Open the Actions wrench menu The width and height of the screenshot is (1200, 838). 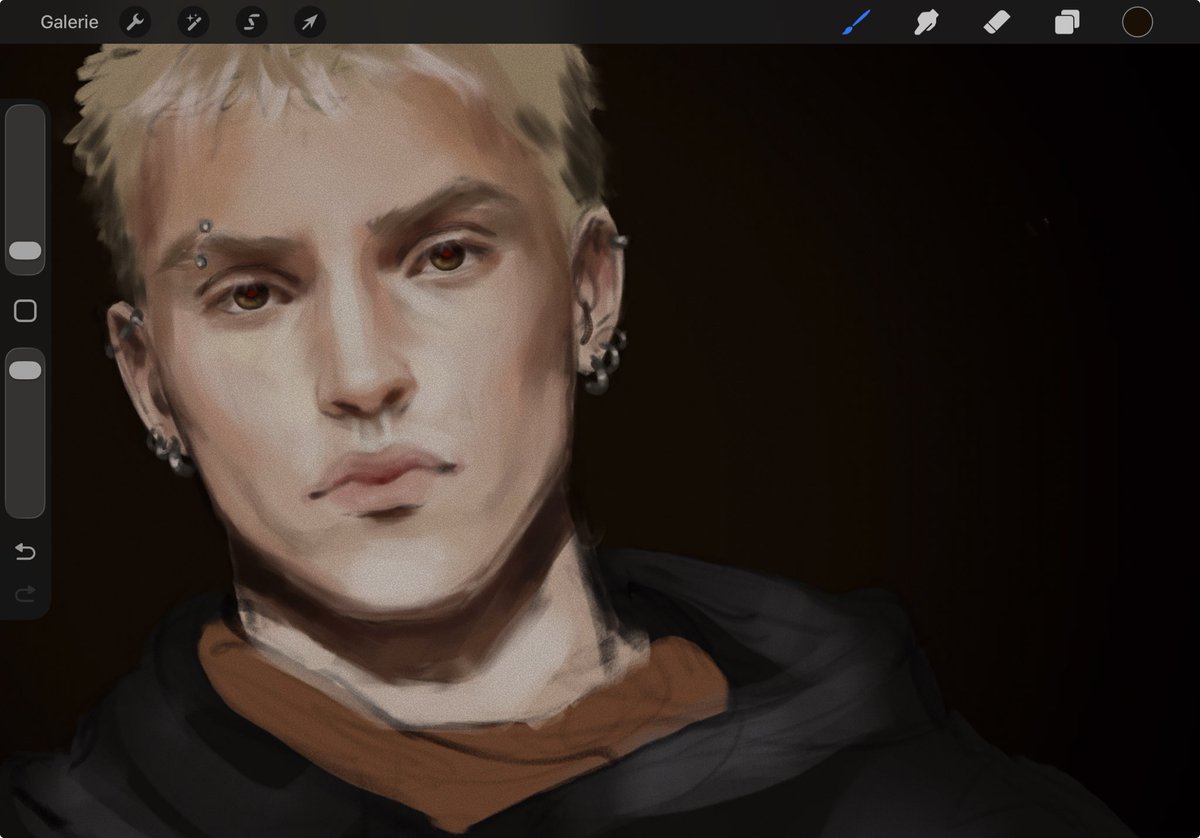tap(135, 22)
